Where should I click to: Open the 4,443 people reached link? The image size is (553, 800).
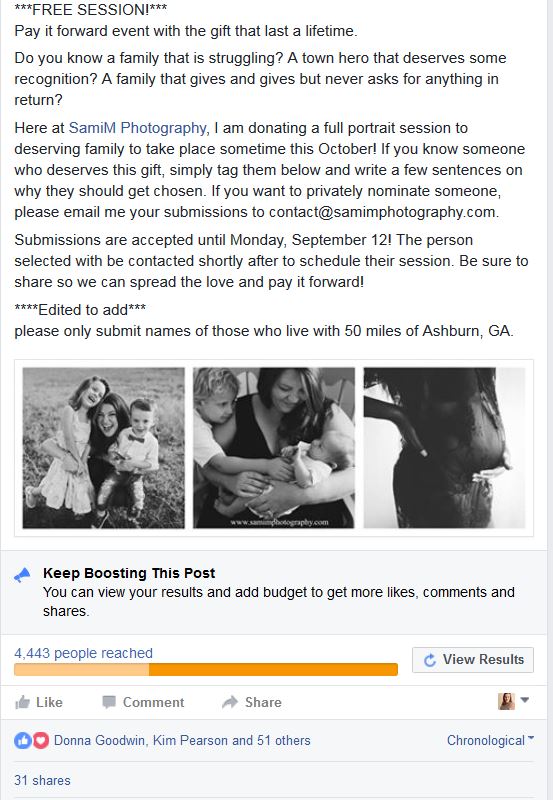click(83, 653)
